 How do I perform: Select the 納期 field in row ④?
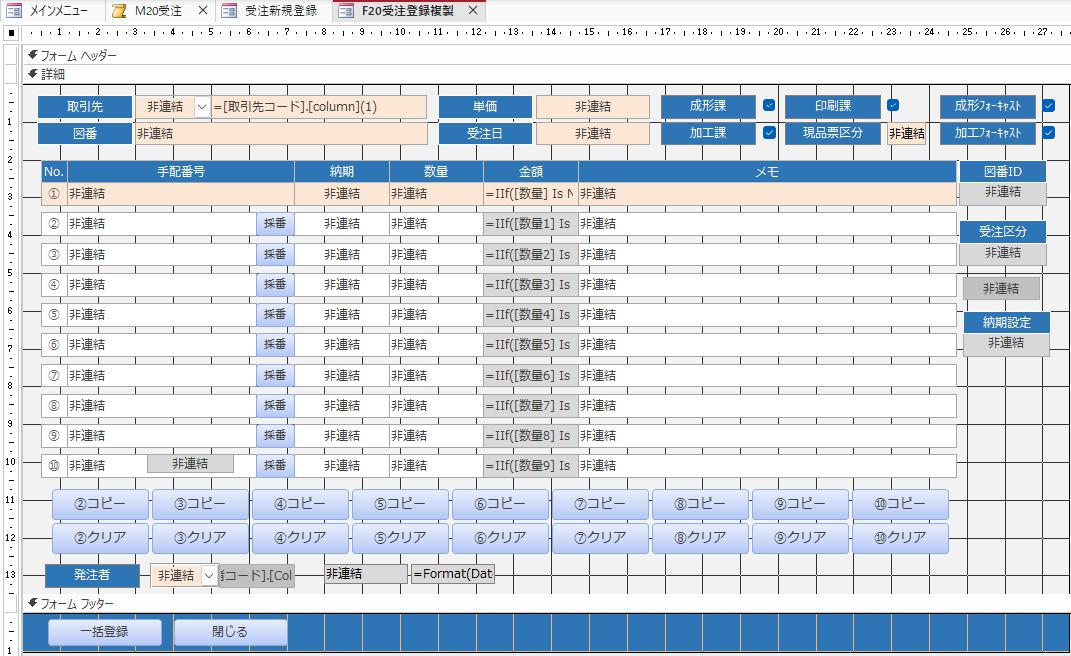pyautogui.click(x=342, y=284)
